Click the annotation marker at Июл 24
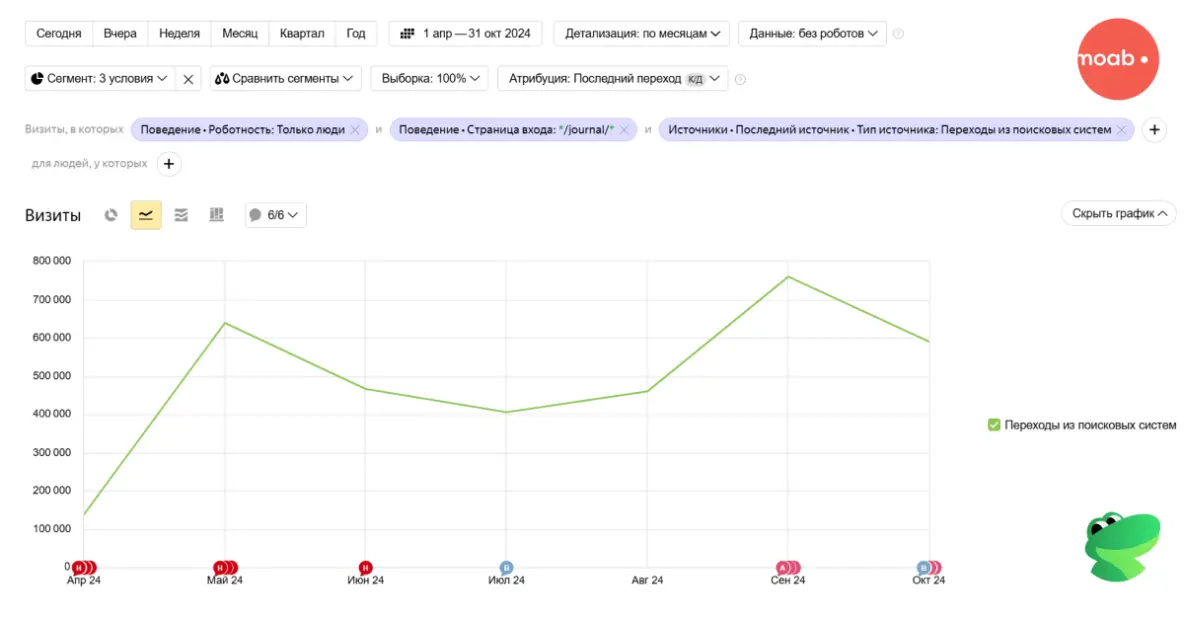The height and width of the screenshot is (621, 1184). (x=506, y=568)
